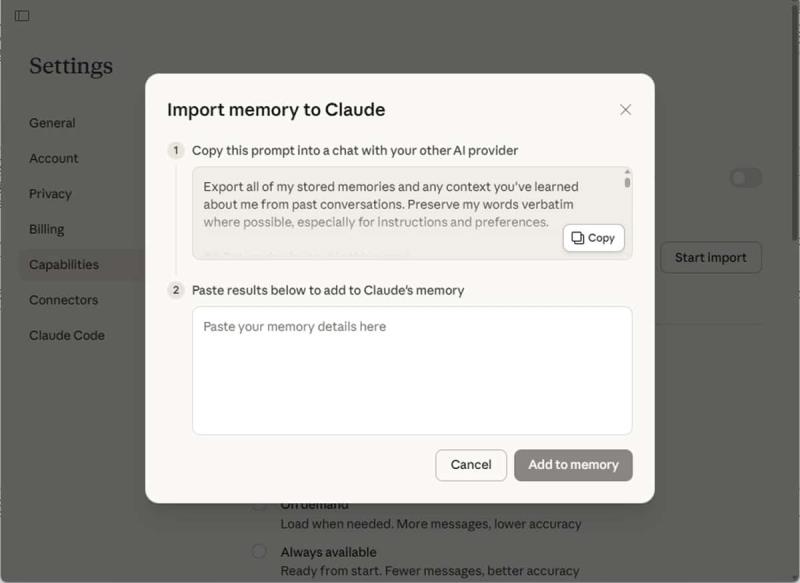
Task: Toggle the sidebar panel icon
Action: click(x=22, y=16)
